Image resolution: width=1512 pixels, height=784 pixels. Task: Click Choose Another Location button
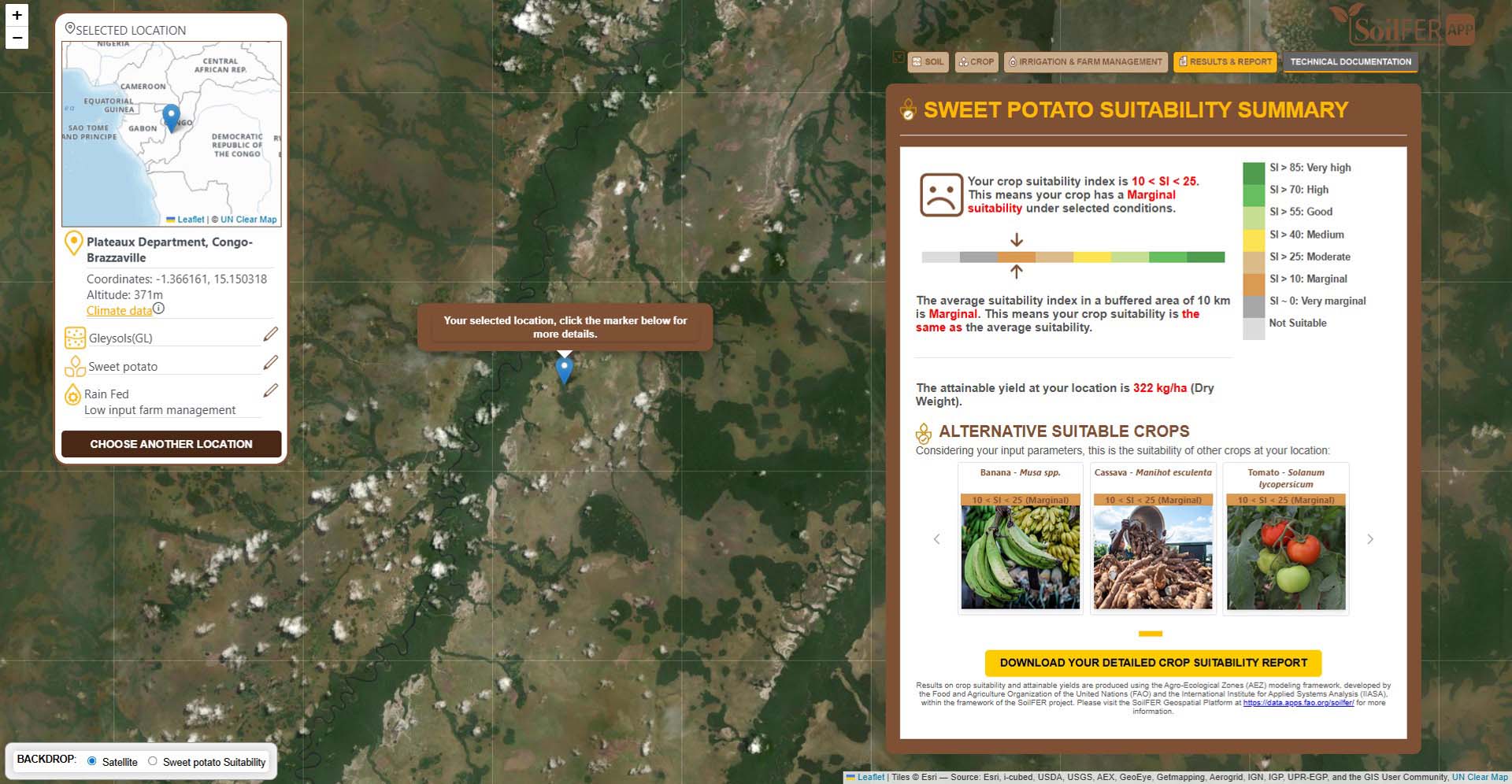(171, 444)
